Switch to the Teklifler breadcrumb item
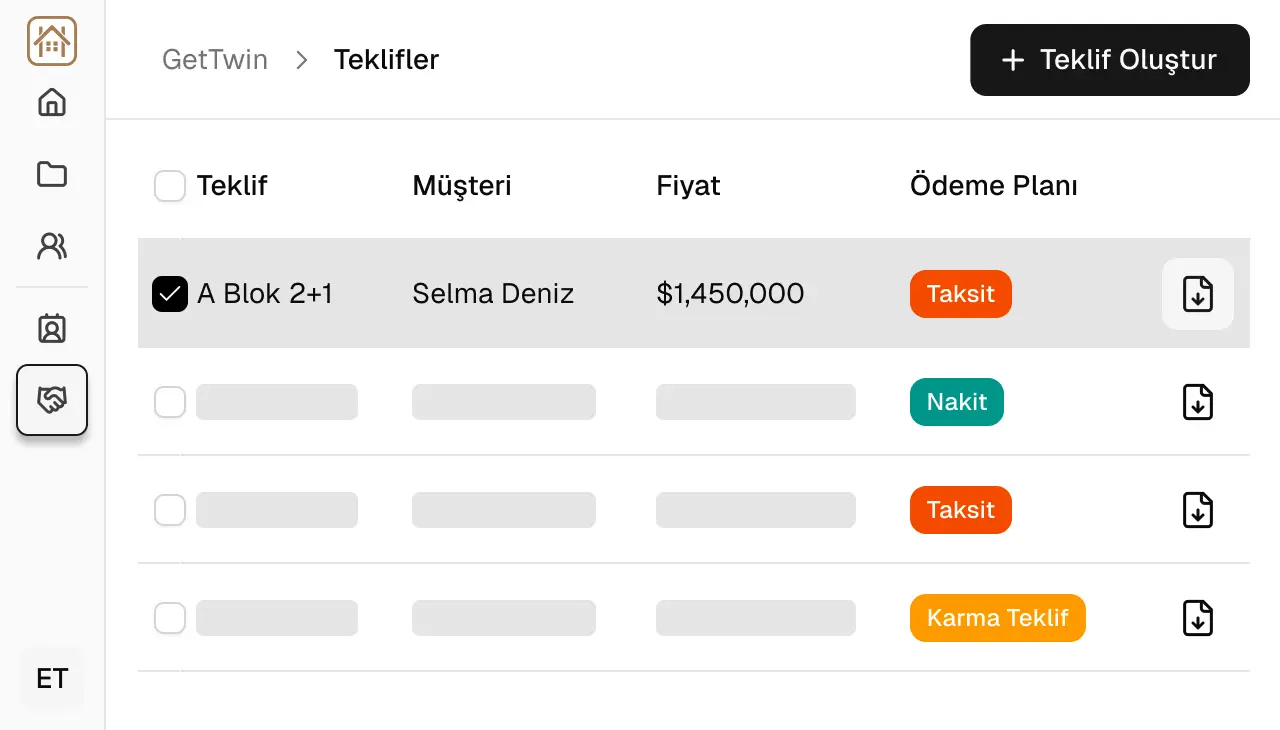This screenshot has height=730, width=1280. (386, 60)
